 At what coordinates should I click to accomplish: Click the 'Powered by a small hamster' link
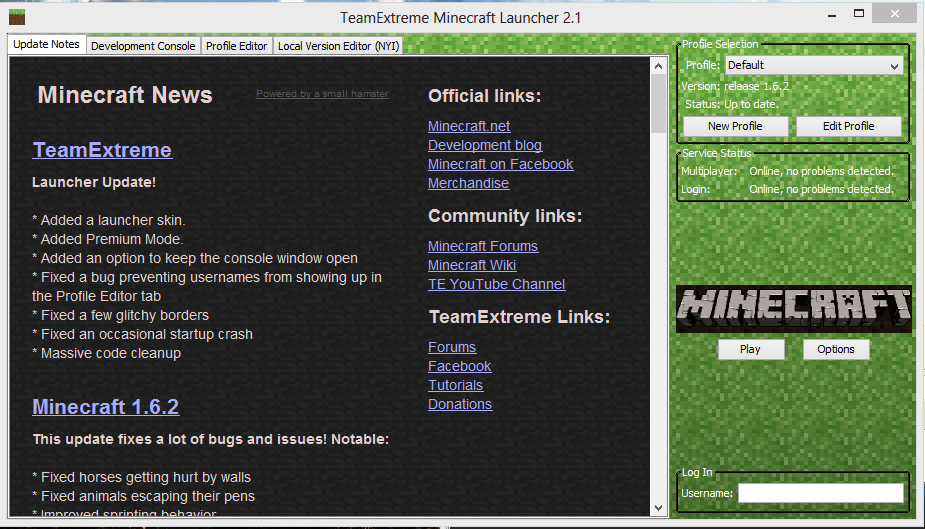(x=322, y=94)
